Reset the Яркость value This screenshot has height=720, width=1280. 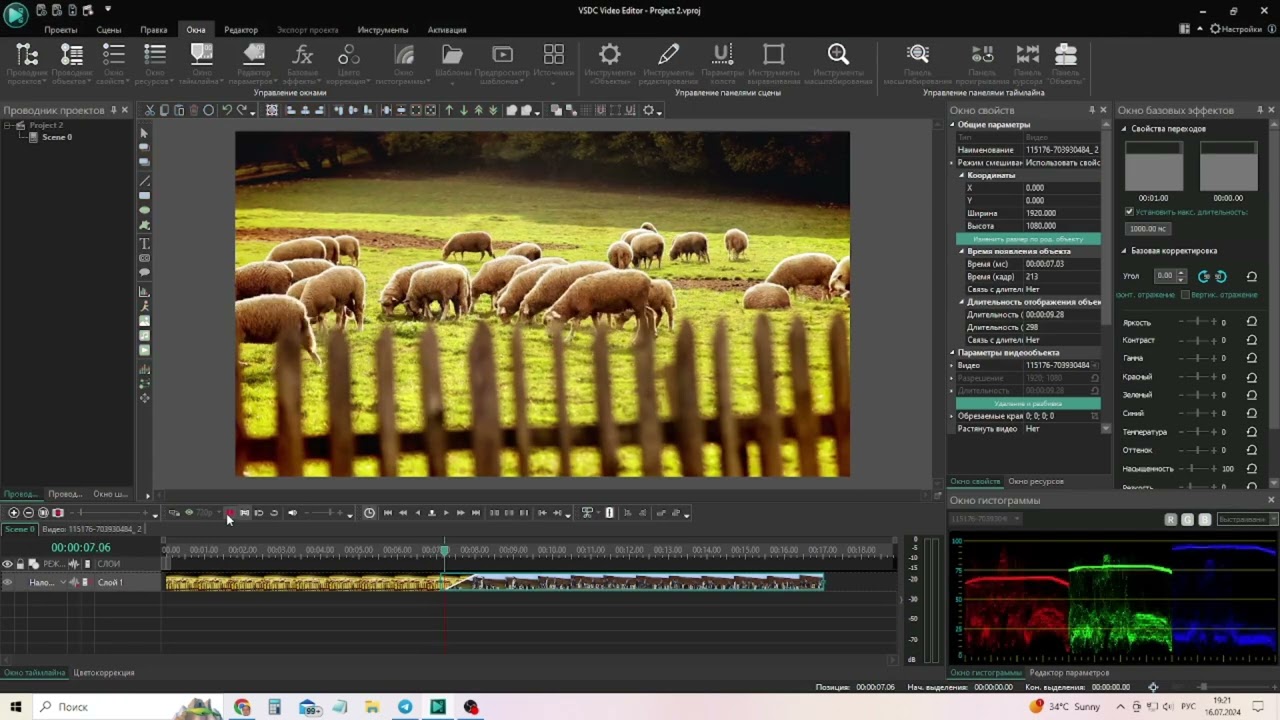[1251, 322]
